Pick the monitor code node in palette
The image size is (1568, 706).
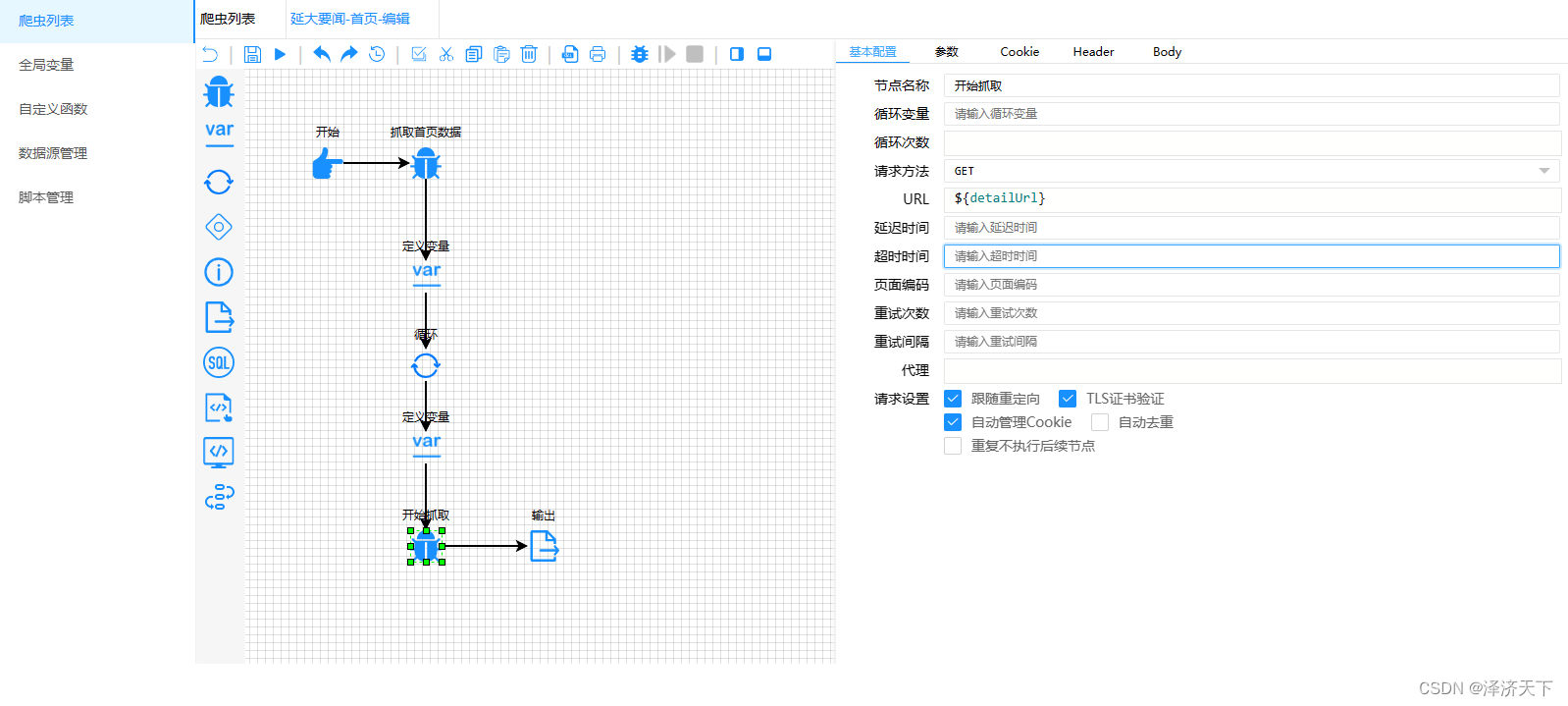click(x=219, y=453)
